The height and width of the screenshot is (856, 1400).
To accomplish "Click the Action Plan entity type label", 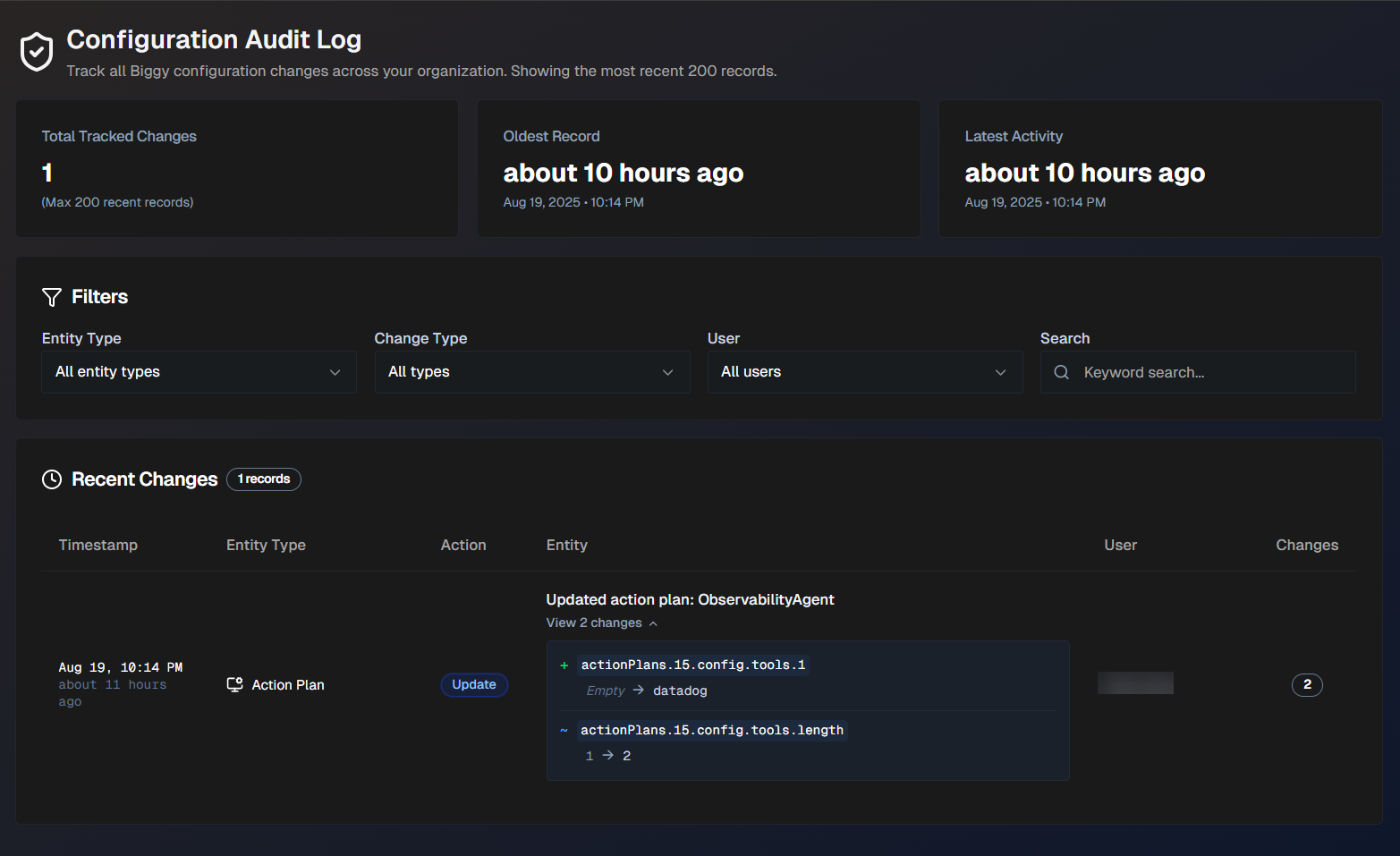I will 288,684.
